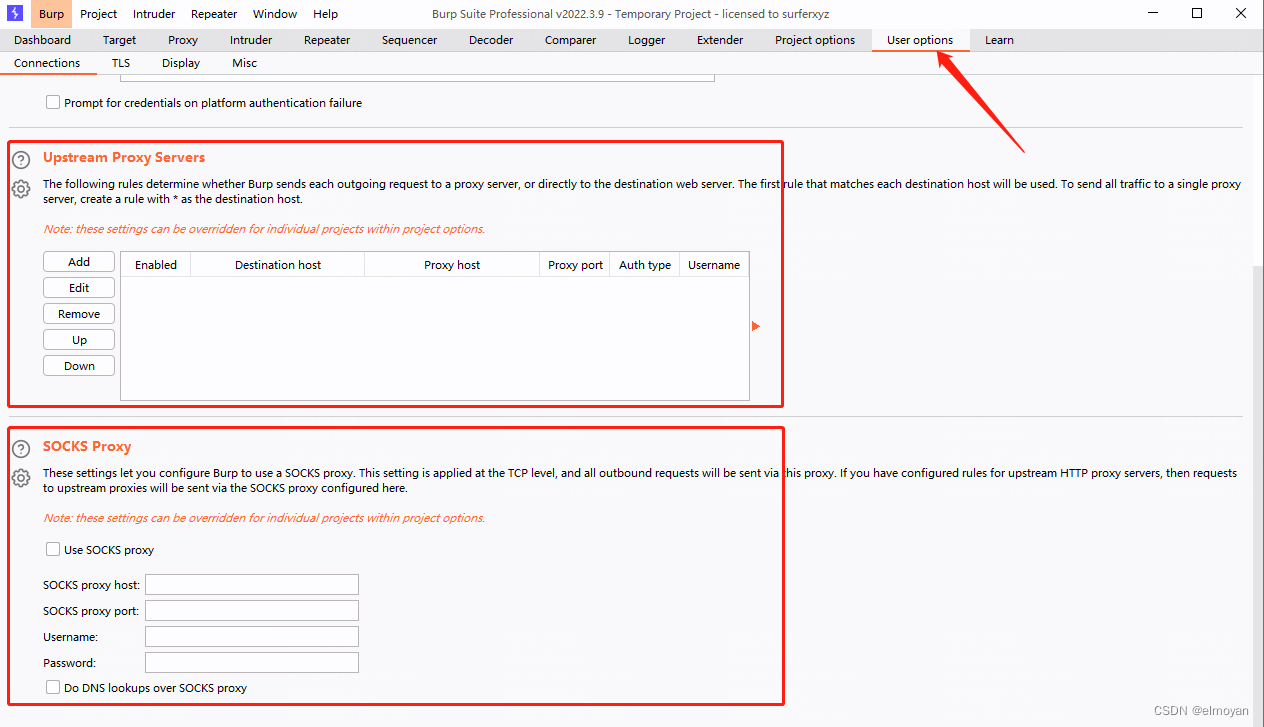Click the Remove upstream proxy button
This screenshot has height=727, width=1264.
coord(79,314)
